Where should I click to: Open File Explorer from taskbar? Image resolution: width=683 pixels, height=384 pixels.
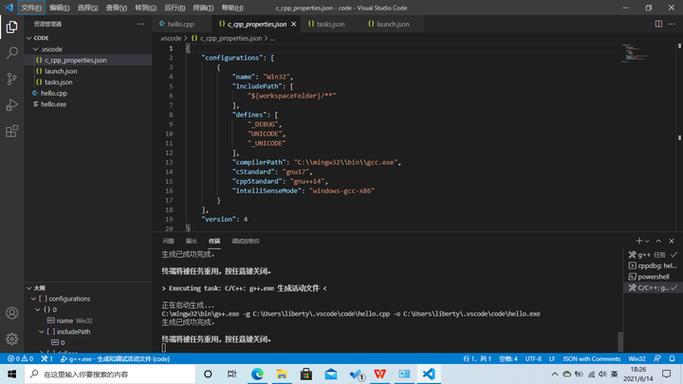point(281,374)
